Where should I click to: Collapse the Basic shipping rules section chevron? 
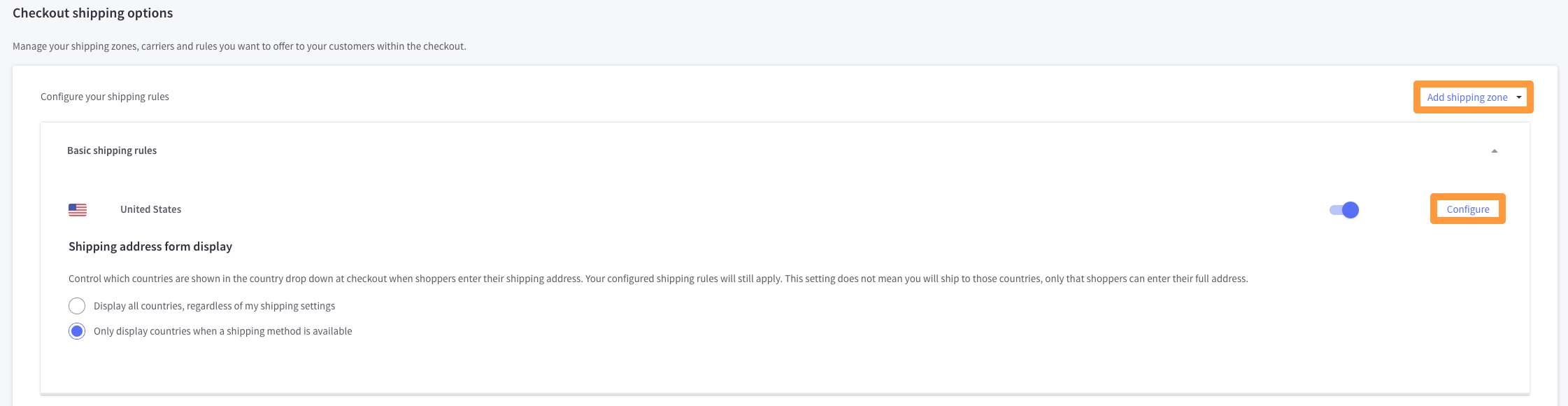click(x=1494, y=150)
